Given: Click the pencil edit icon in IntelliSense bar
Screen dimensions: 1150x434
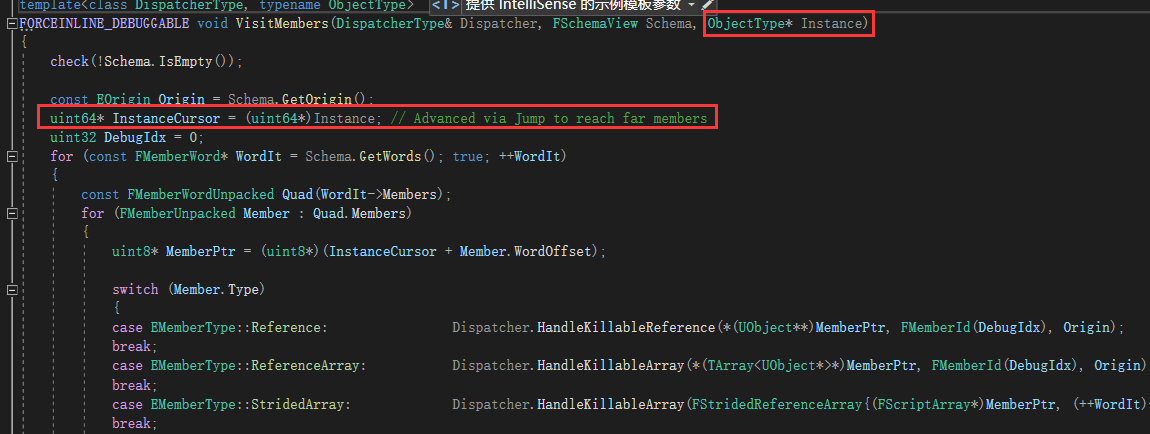Looking at the screenshot, I should coord(709,5).
